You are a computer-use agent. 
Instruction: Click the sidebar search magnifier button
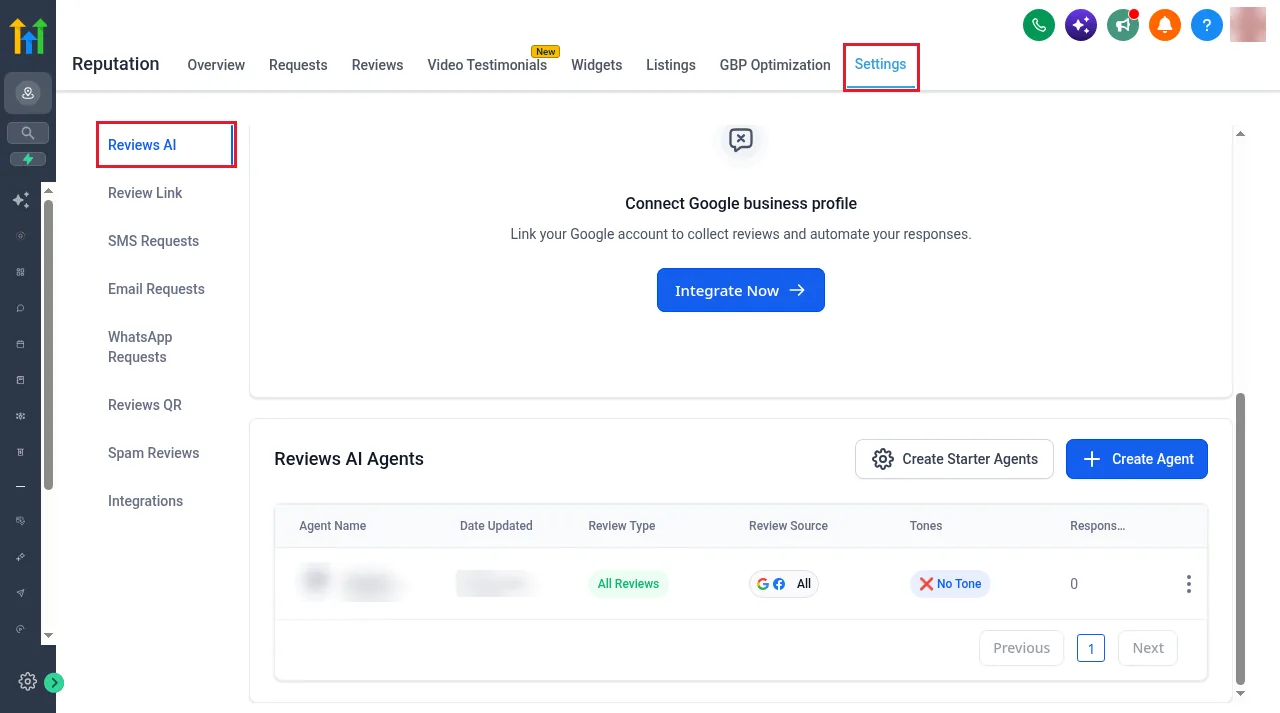28,132
